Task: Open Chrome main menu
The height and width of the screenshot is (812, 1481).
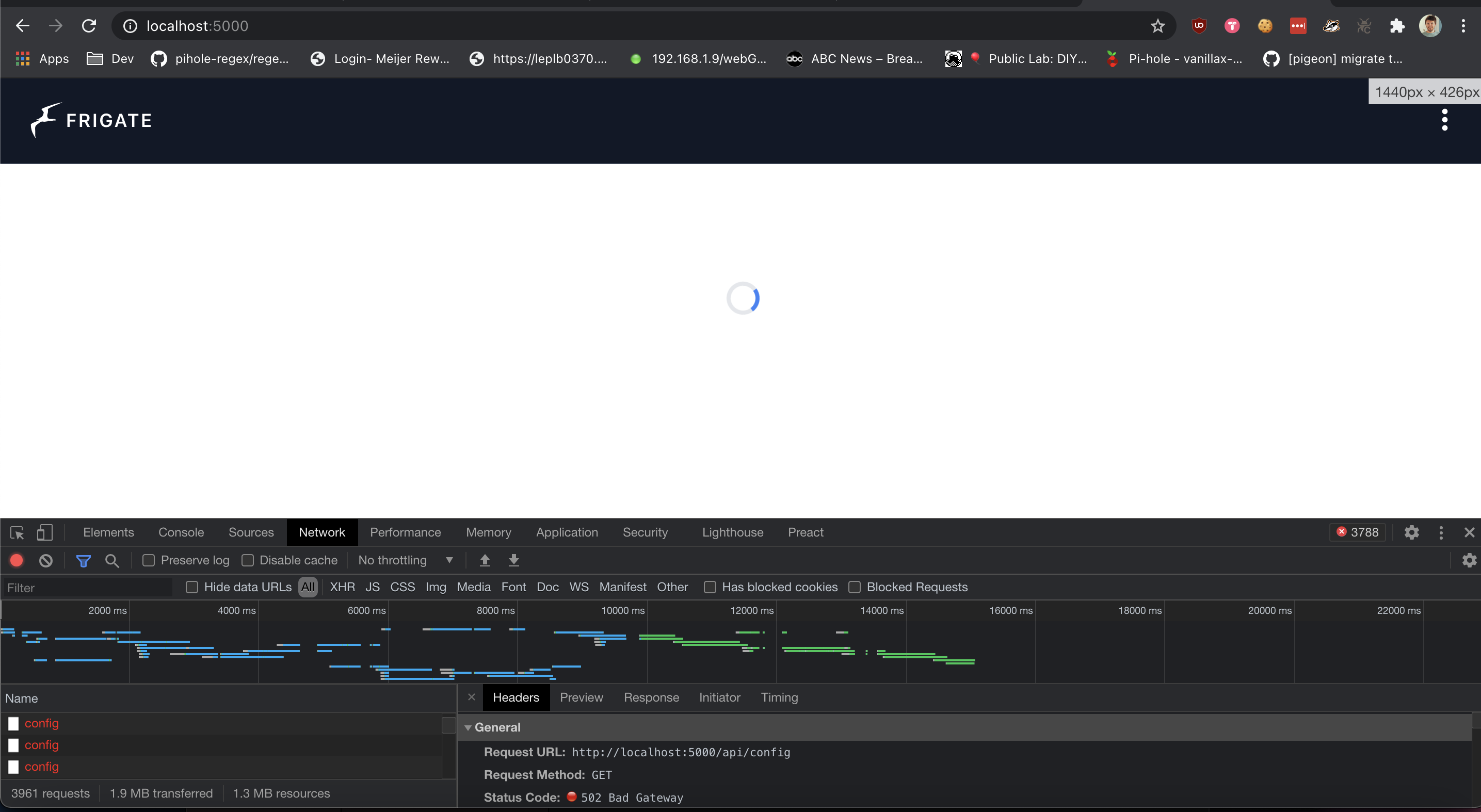Action: click(x=1463, y=26)
